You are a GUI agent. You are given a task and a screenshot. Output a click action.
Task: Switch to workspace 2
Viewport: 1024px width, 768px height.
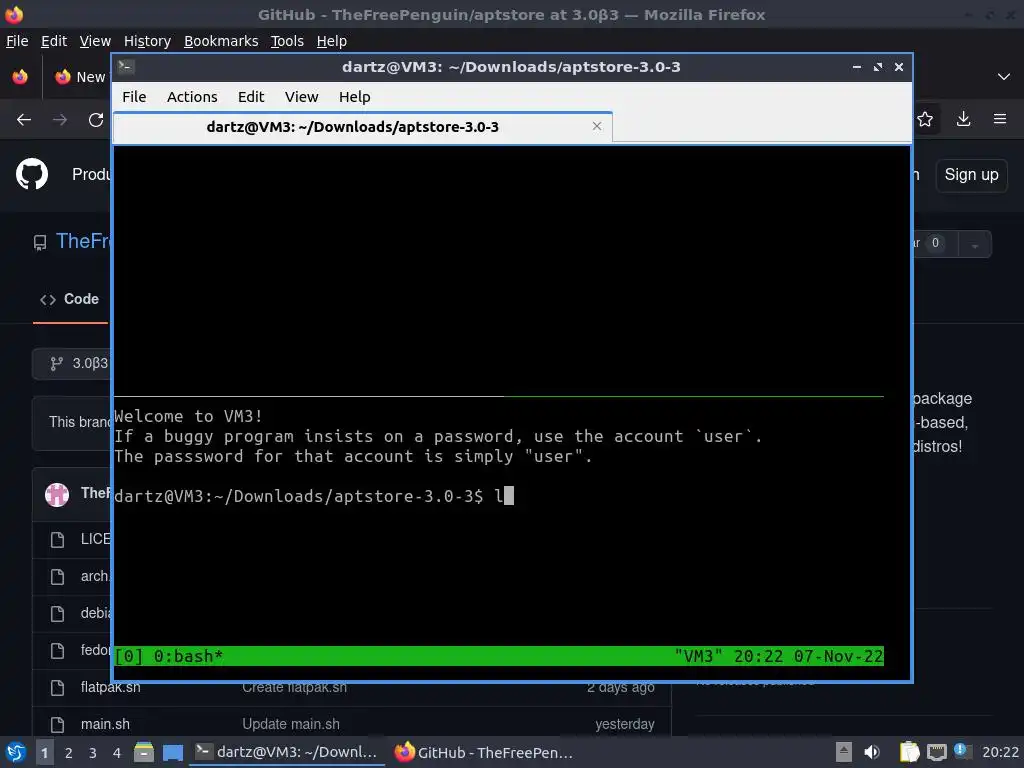(x=69, y=753)
